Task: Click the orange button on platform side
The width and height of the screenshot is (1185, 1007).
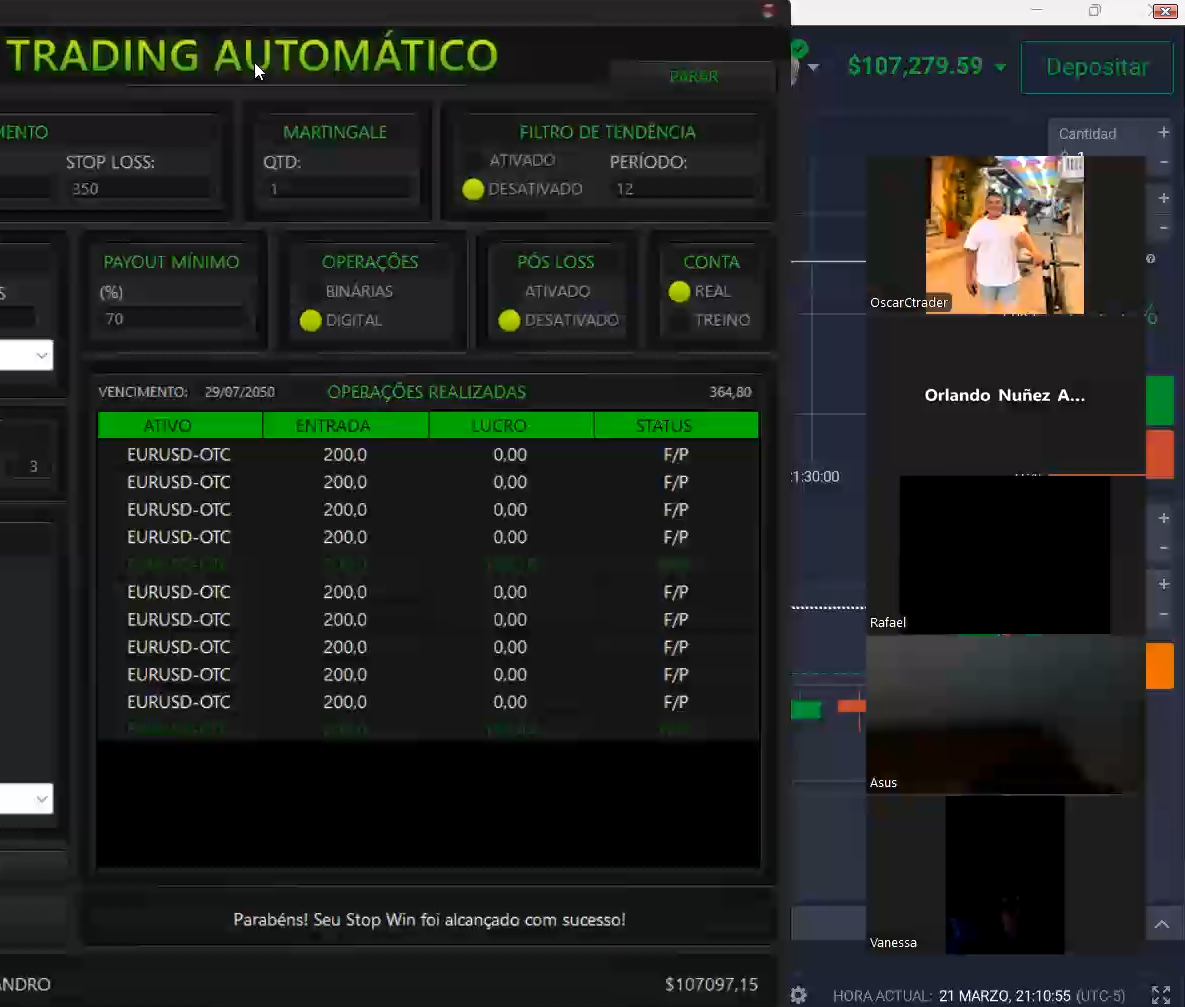Action: tap(1160, 666)
